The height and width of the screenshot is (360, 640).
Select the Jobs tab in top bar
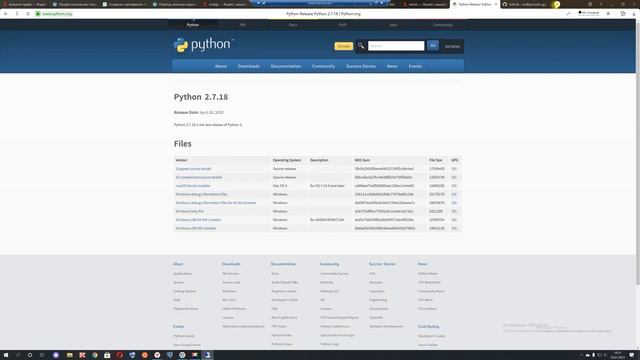tap(393, 25)
